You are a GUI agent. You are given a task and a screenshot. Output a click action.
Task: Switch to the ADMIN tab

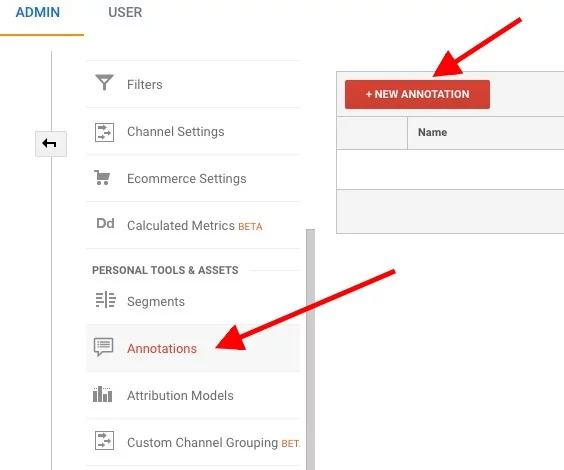coord(38,12)
